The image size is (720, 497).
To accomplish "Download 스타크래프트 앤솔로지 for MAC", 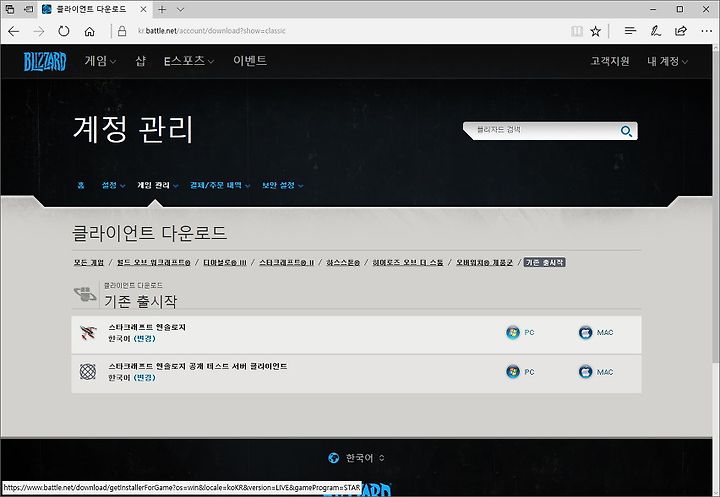I will click(596, 332).
